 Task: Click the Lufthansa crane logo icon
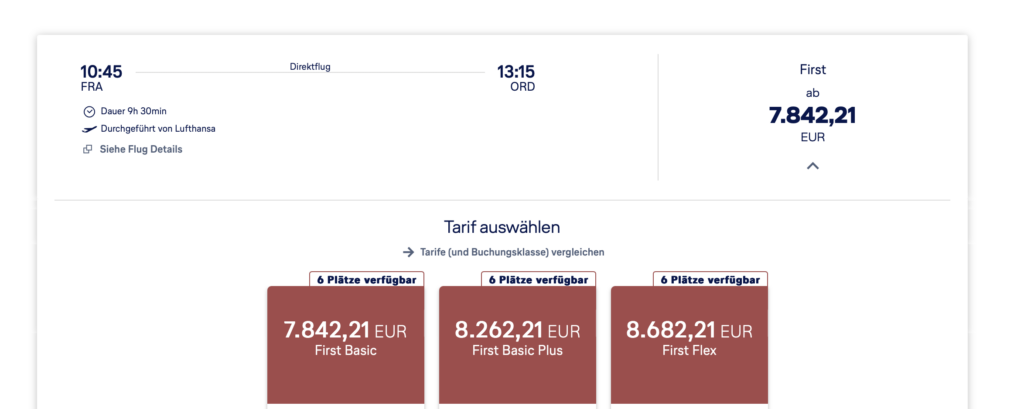89,129
